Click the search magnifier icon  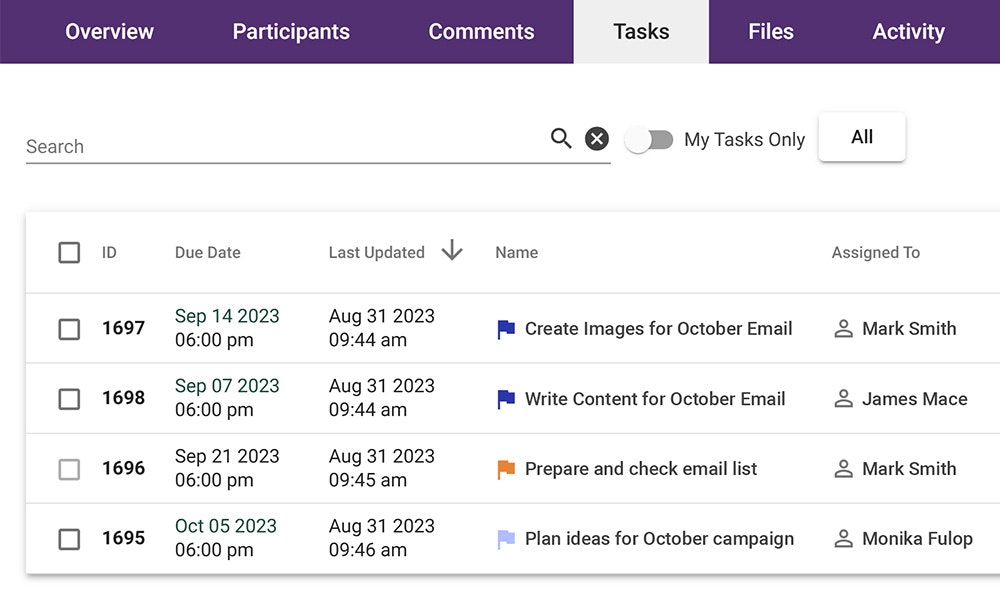[561, 138]
